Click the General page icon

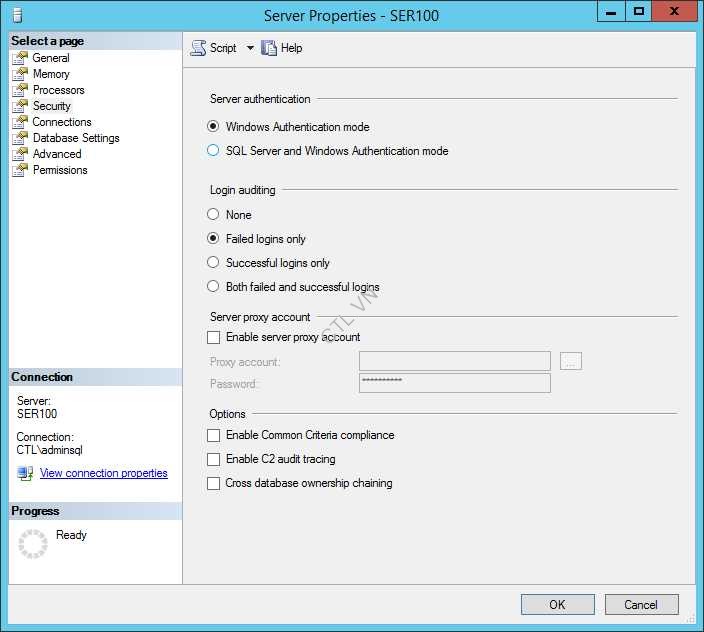pyautogui.click(x=20, y=58)
